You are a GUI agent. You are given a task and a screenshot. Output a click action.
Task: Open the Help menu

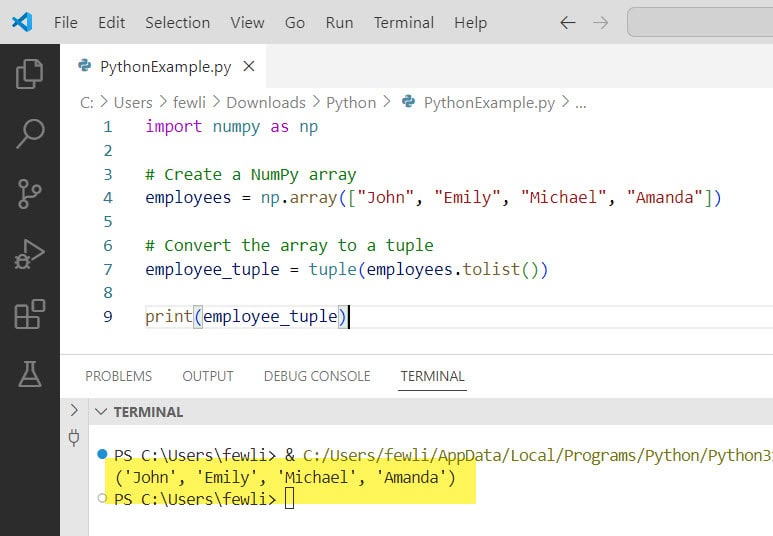click(x=470, y=23)
